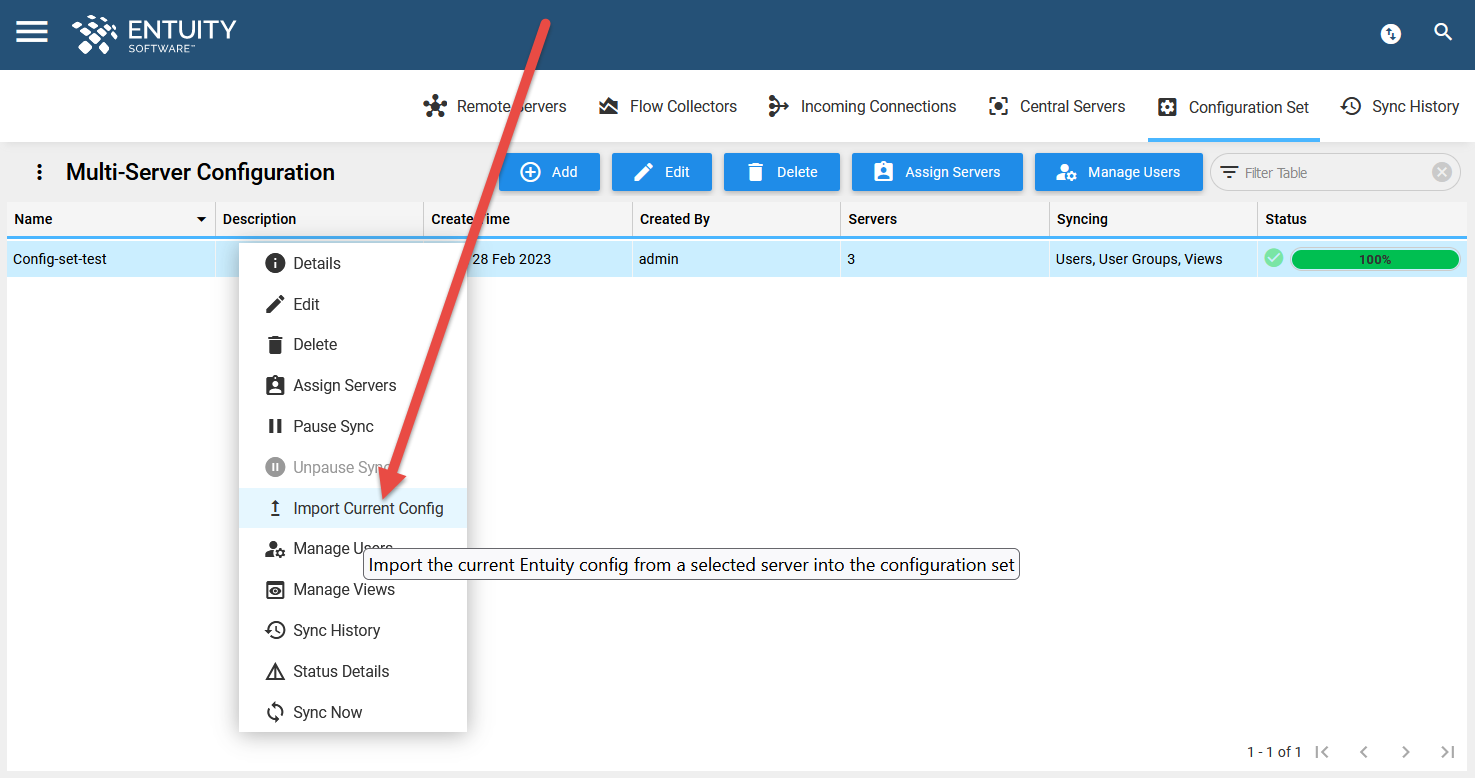The image size is (1475, 778).
Task: Go to the next page arrow
Action: pos(1406,752)
